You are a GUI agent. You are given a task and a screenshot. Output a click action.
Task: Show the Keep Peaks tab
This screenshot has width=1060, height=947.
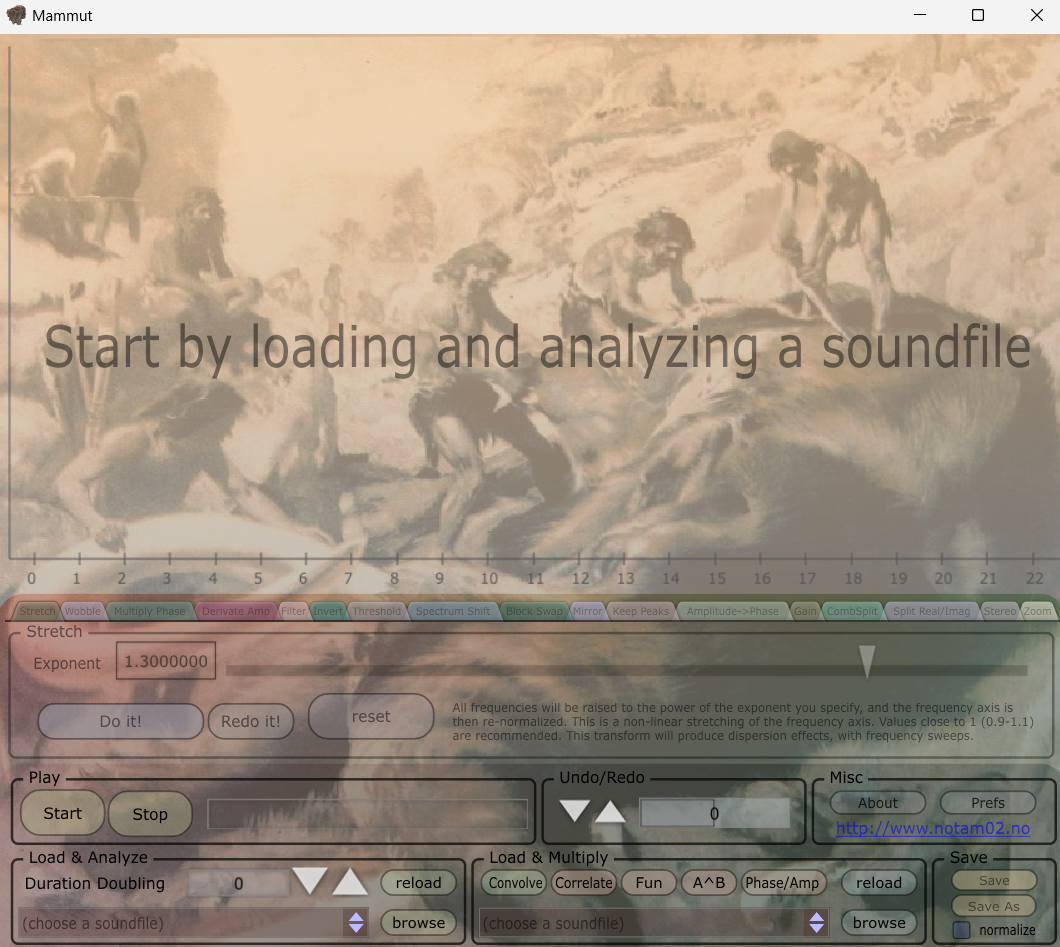(x=641, y=611)
